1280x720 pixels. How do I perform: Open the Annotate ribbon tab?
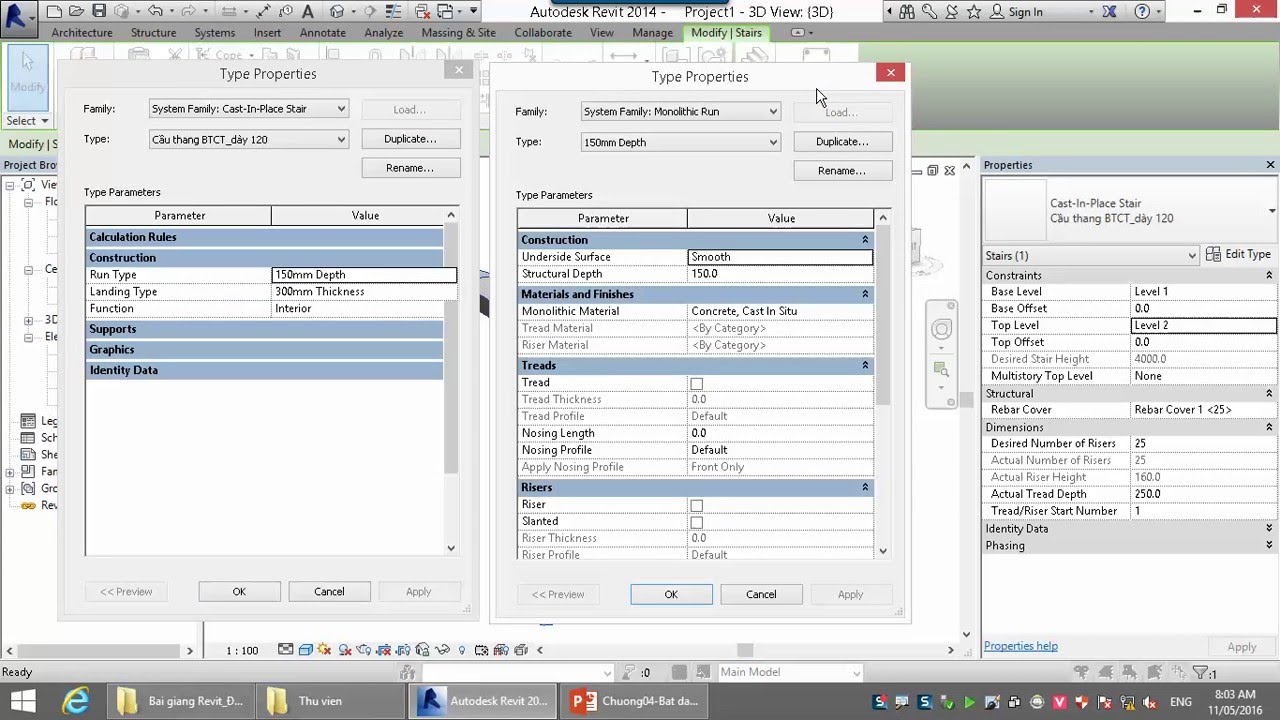[323, 32]
